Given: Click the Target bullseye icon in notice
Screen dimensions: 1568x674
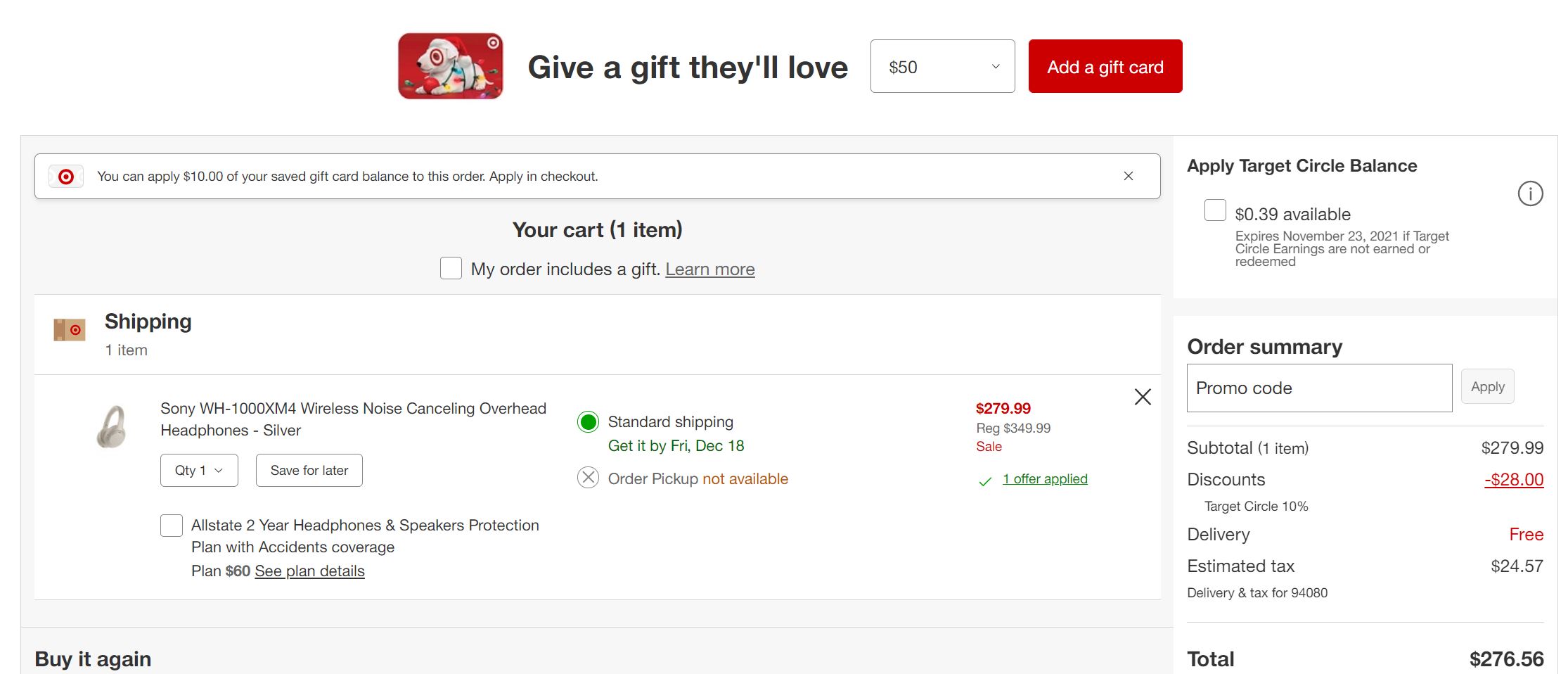Looking at the screenshot, I should 66,177.
